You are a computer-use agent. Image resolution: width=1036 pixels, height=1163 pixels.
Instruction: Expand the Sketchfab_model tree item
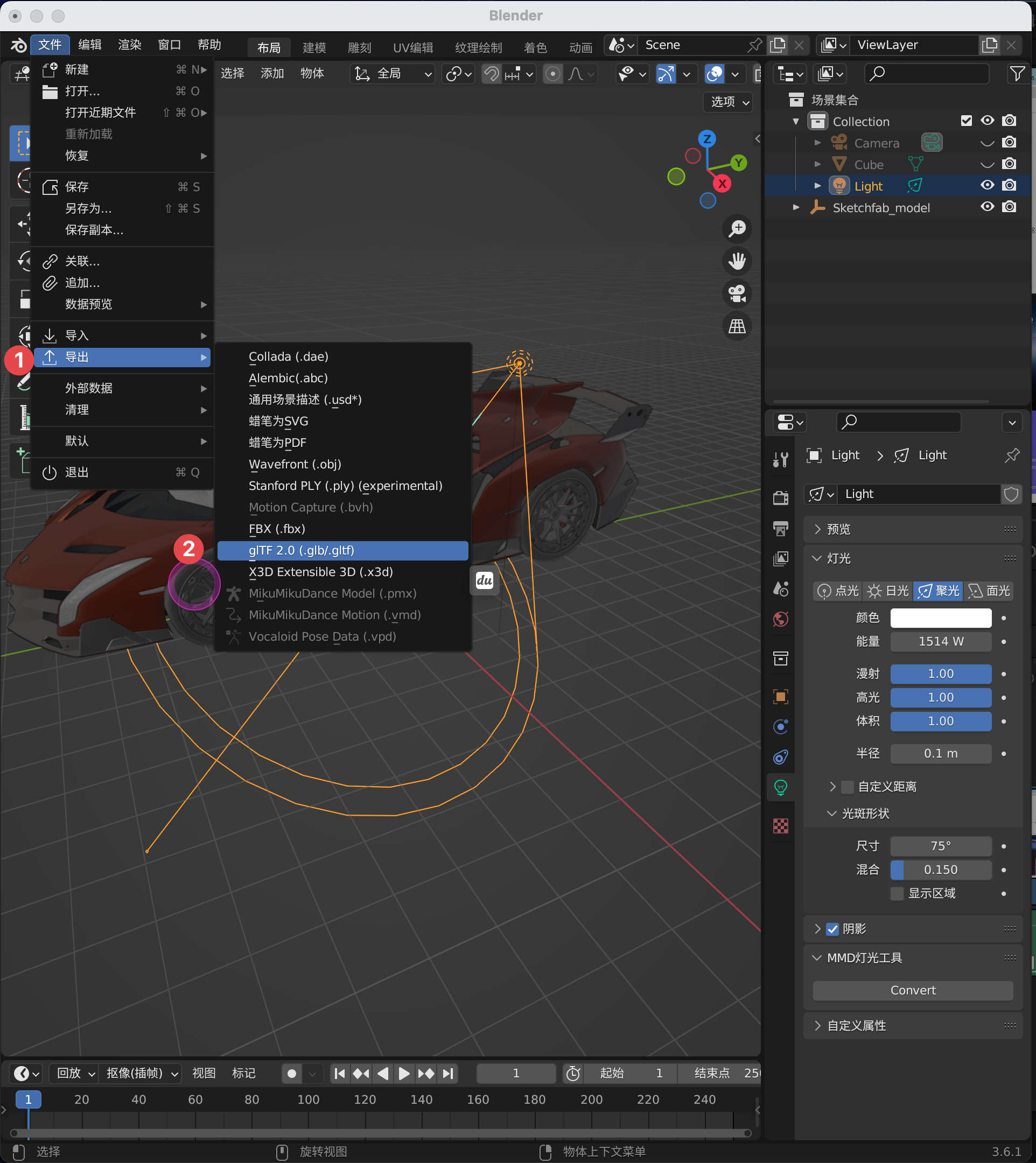tap(796, 207)
